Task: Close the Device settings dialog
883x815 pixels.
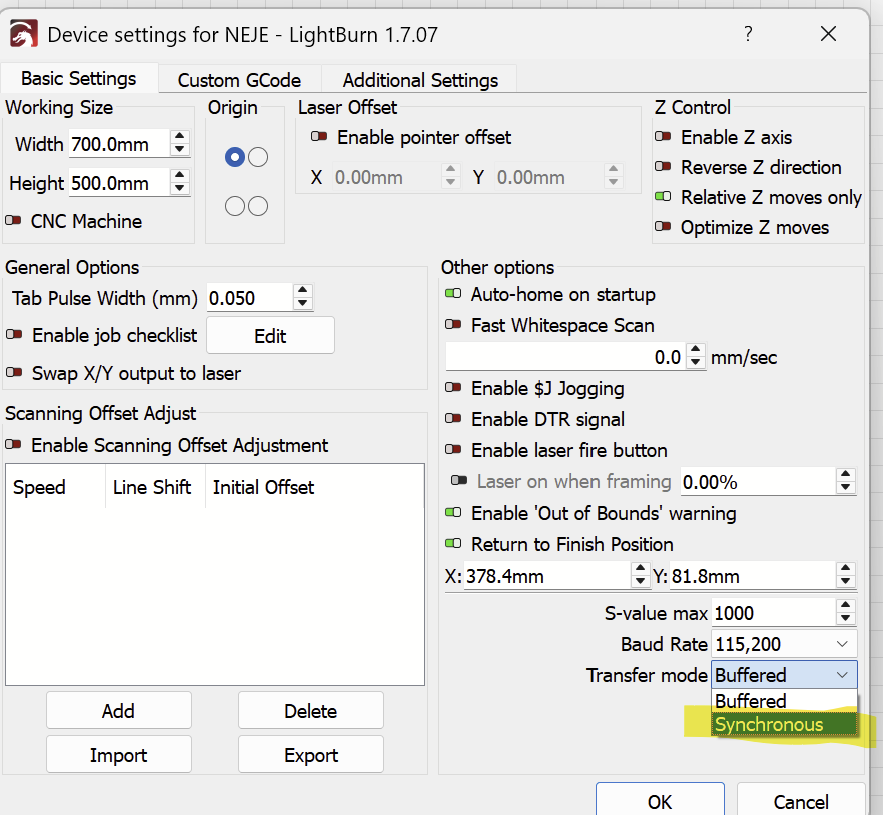Action: point(828,34)
